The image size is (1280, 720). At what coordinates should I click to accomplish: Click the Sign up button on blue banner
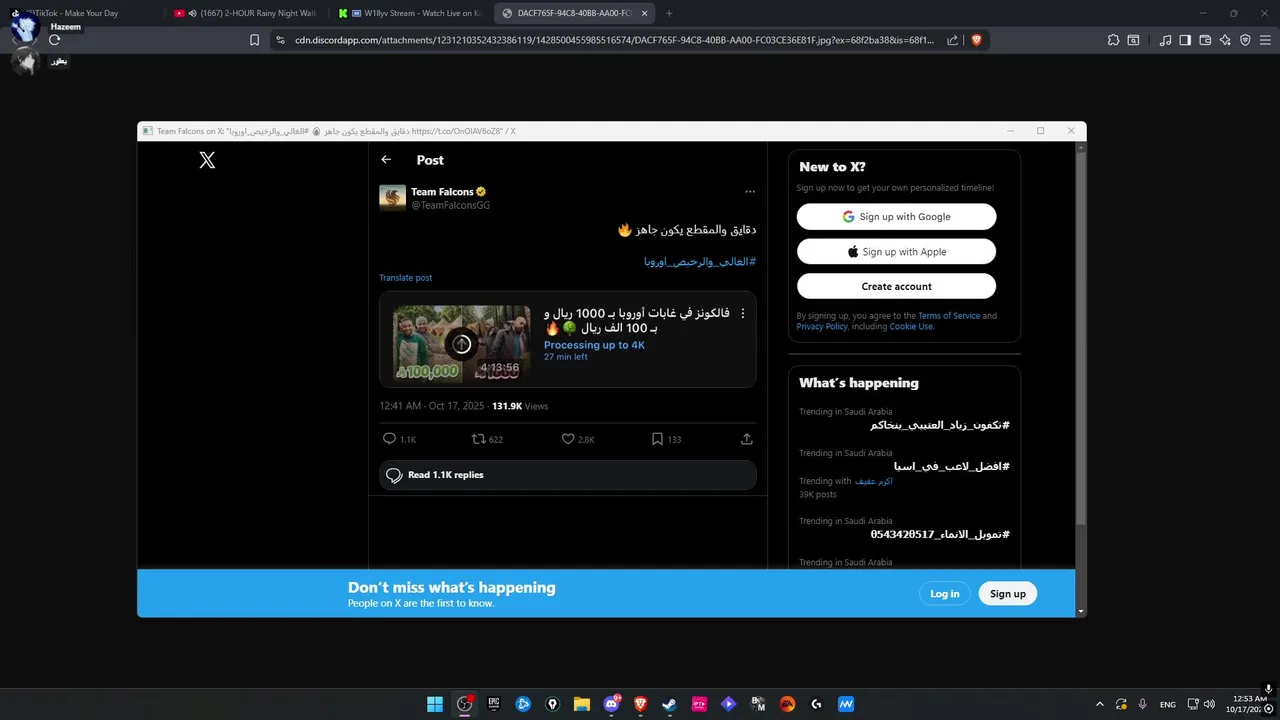pos(1007,593)
